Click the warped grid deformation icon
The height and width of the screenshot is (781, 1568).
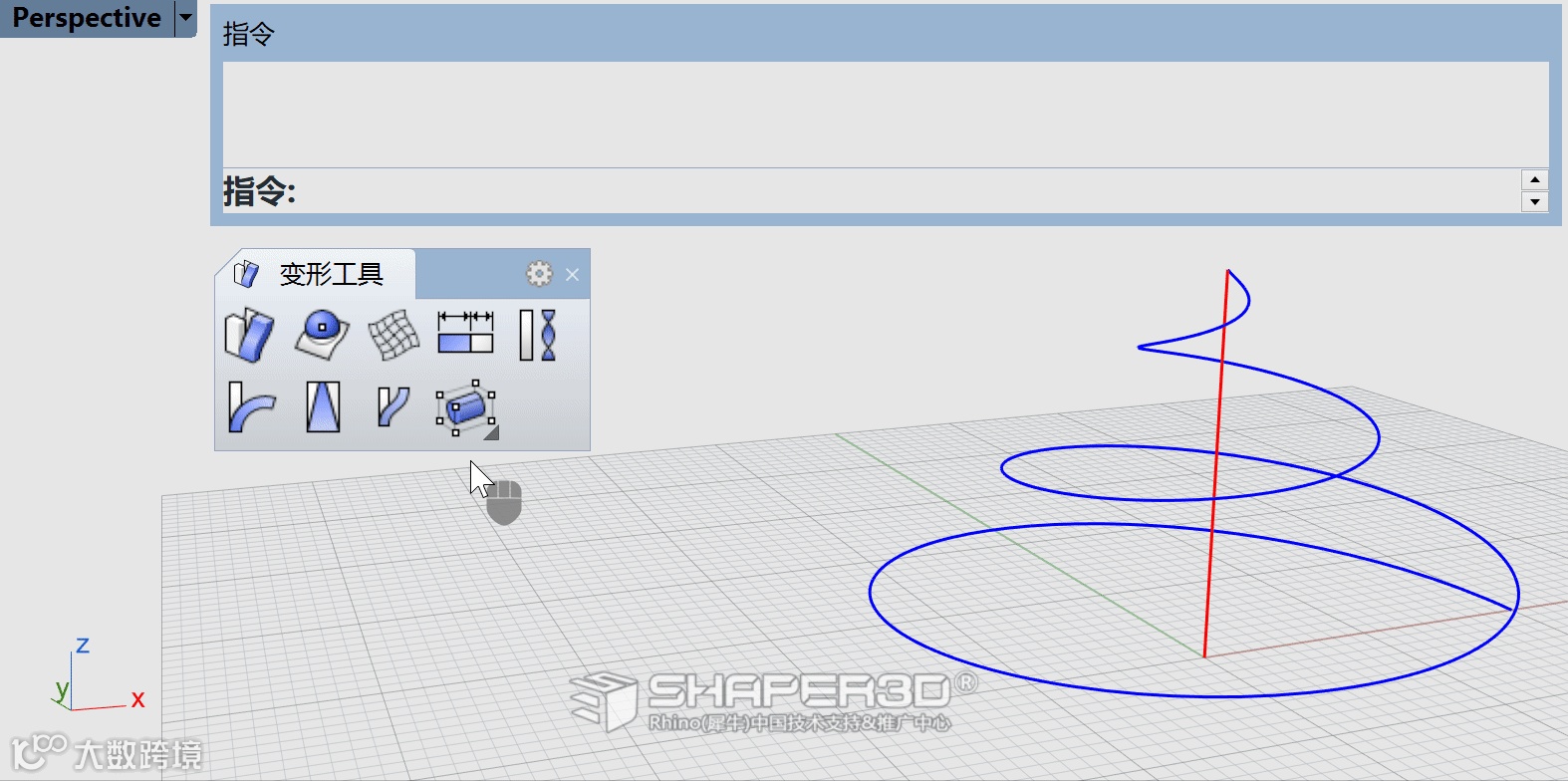[x=393, y=334]
